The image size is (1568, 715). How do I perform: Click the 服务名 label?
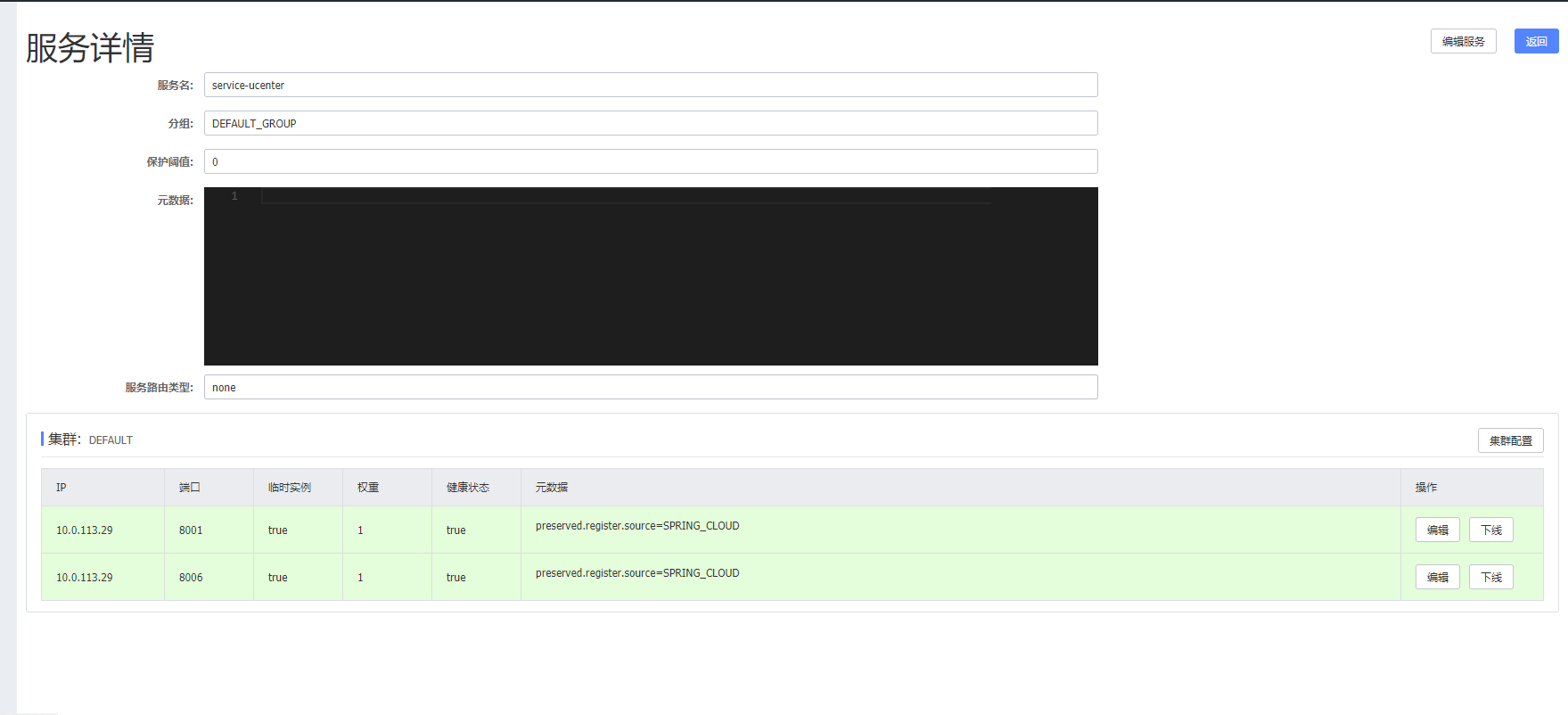tap(175, 85)
